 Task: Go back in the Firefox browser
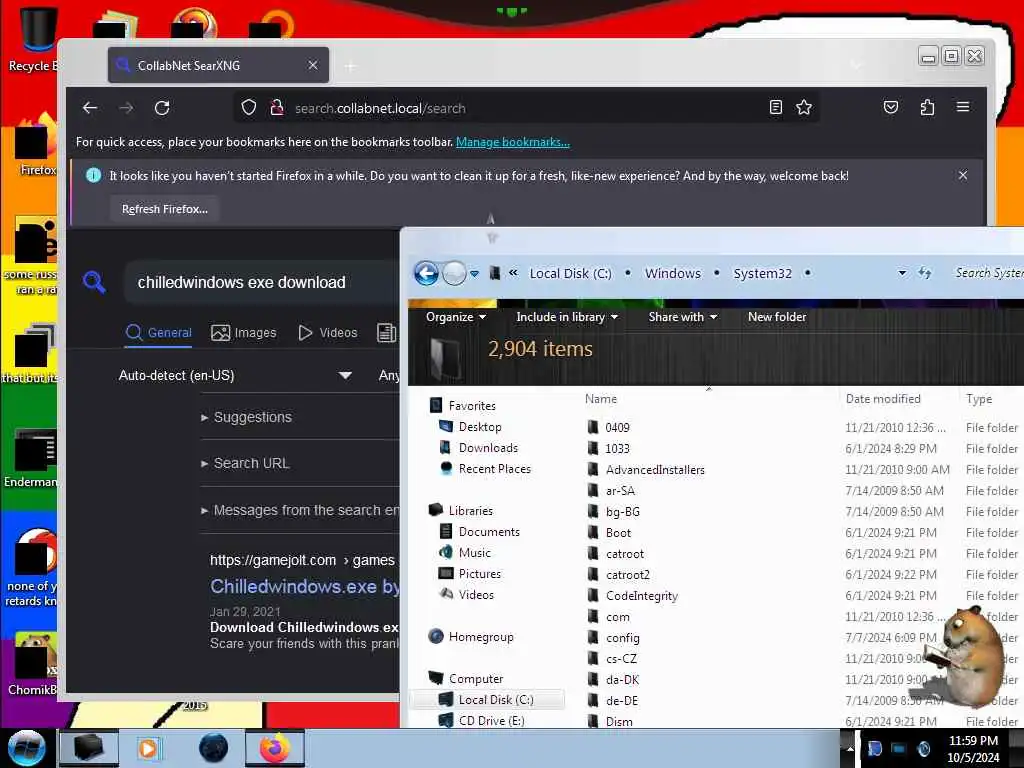[x=90, y=108]
